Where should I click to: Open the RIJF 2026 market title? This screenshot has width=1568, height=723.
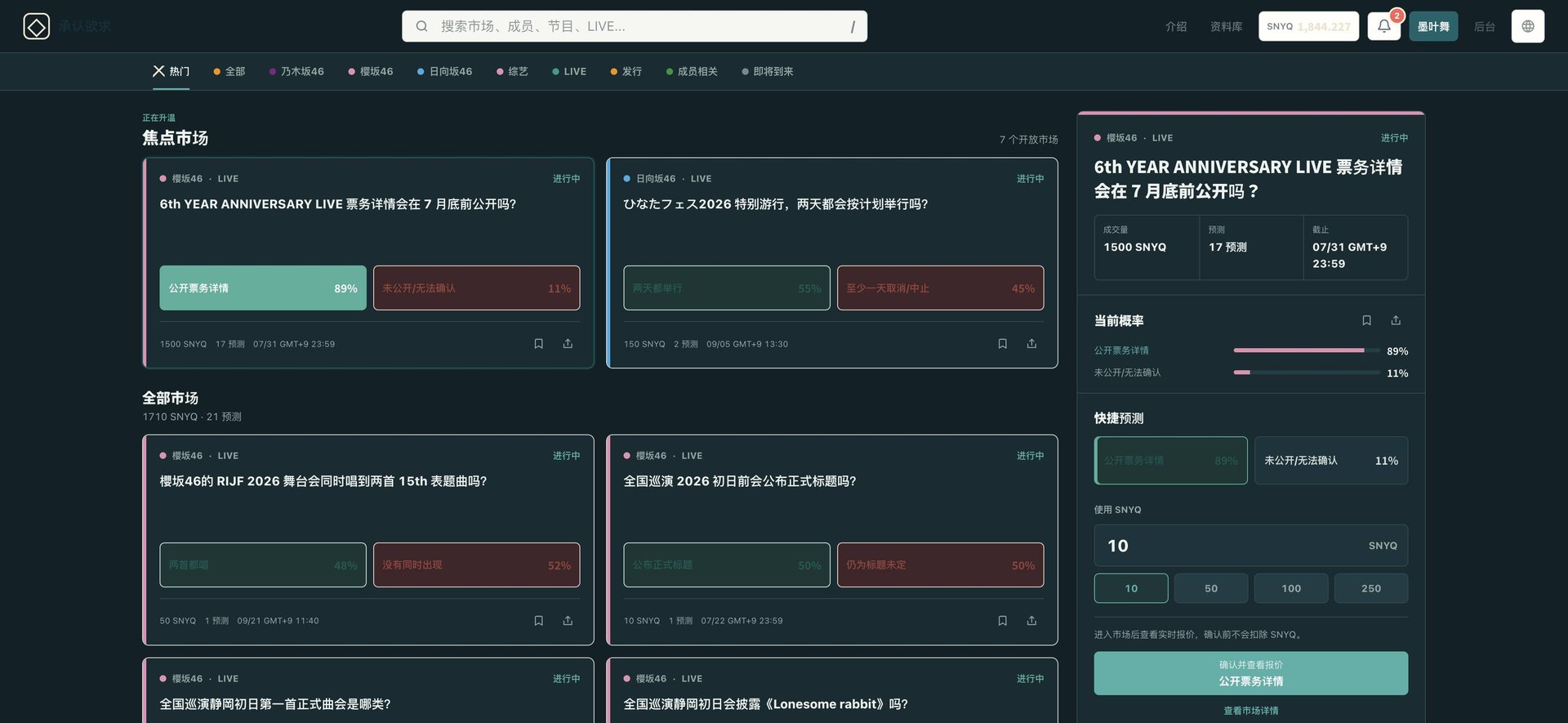point(323,481)
